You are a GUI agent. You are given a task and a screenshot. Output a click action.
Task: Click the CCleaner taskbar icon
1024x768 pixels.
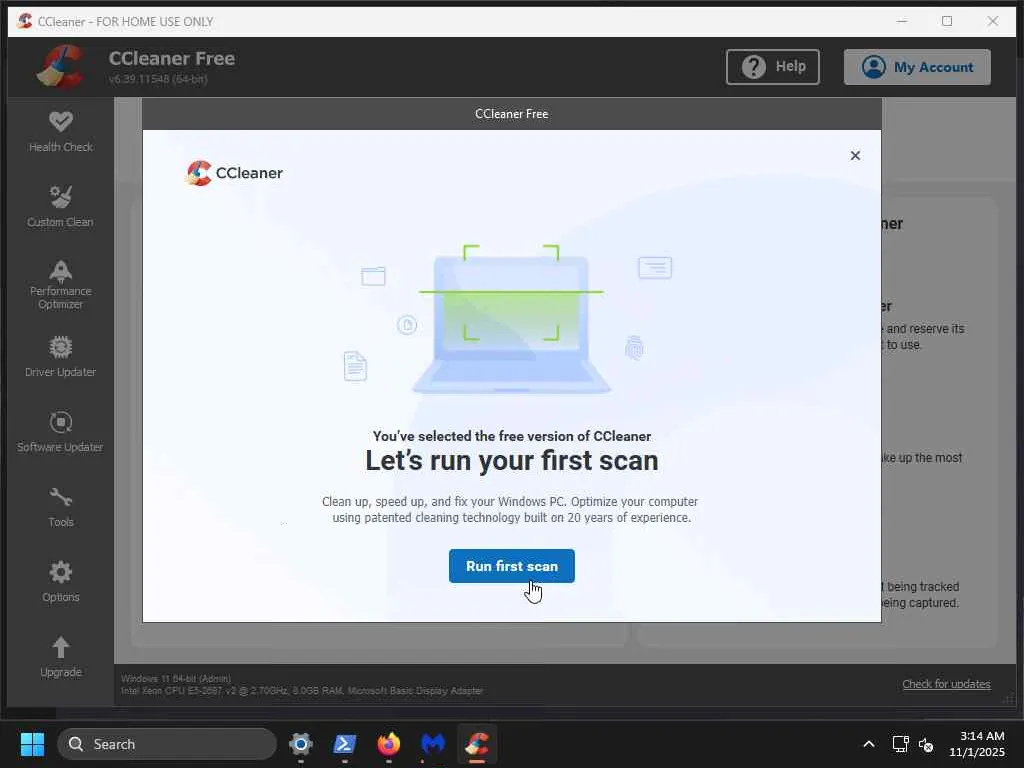click(477, 744)
